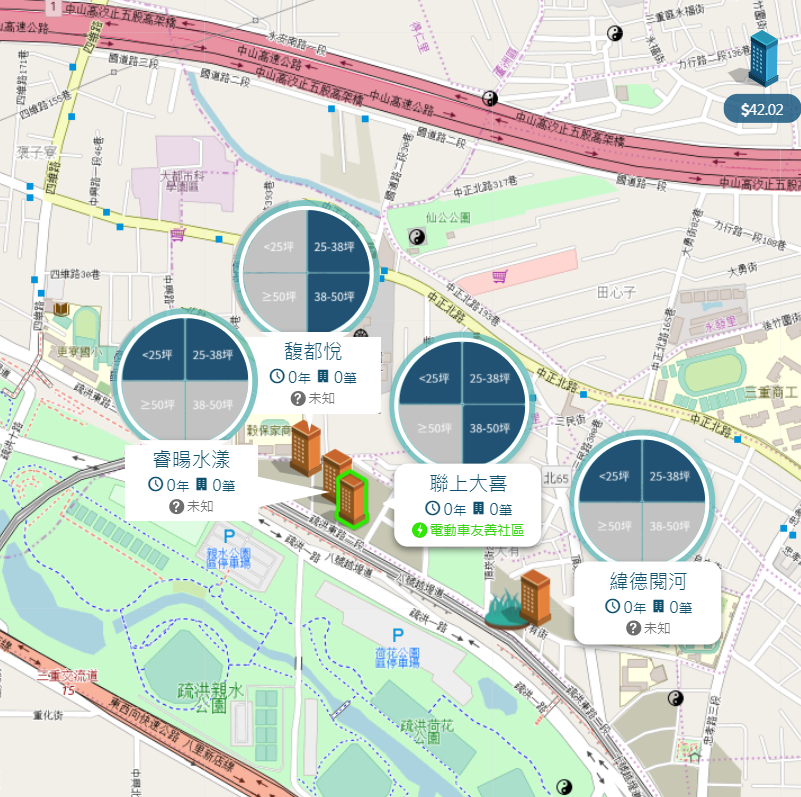Click the clock icon in 馥都悦 card

[x=277, y=377]
